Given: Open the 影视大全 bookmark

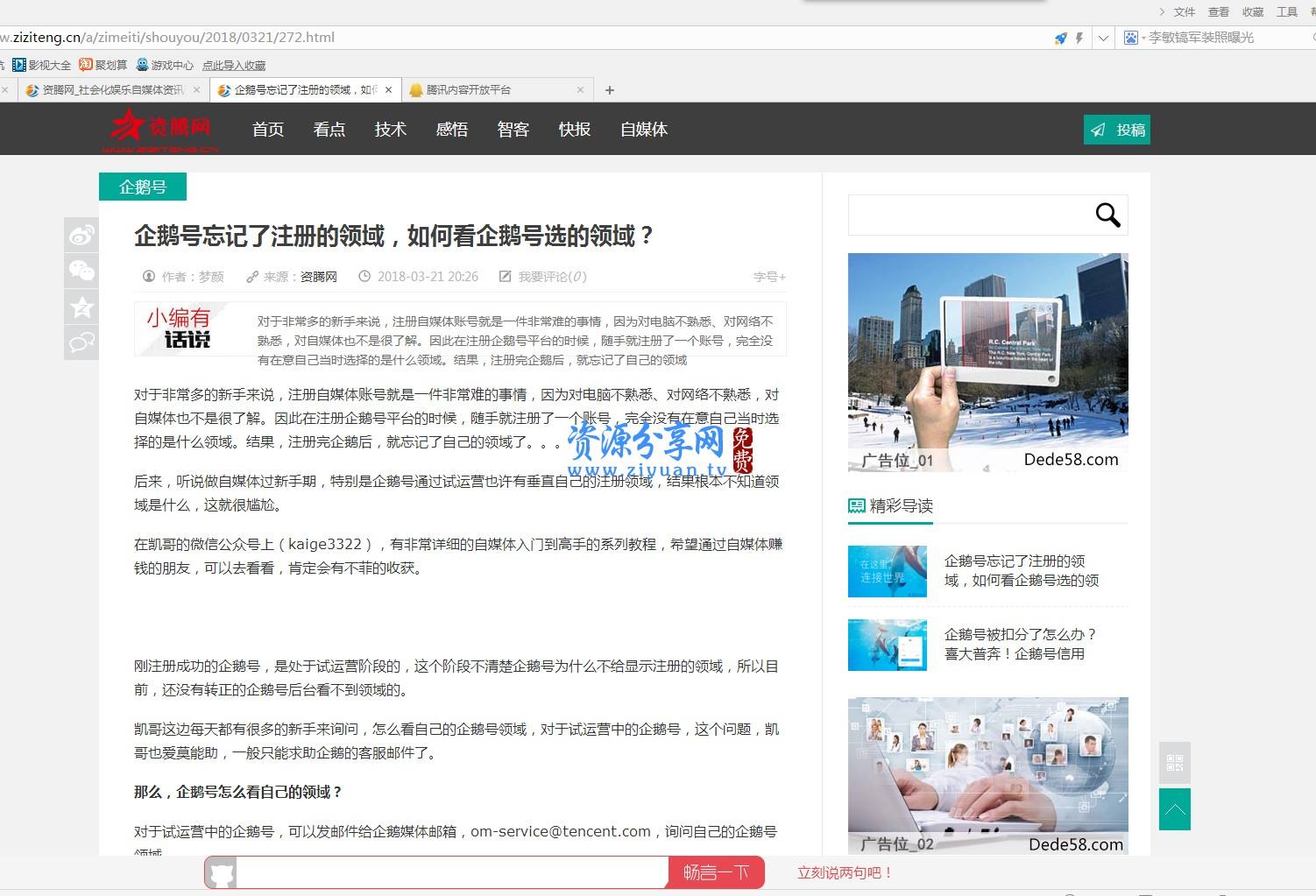Looking at the screenshot, I should [42, 65].
